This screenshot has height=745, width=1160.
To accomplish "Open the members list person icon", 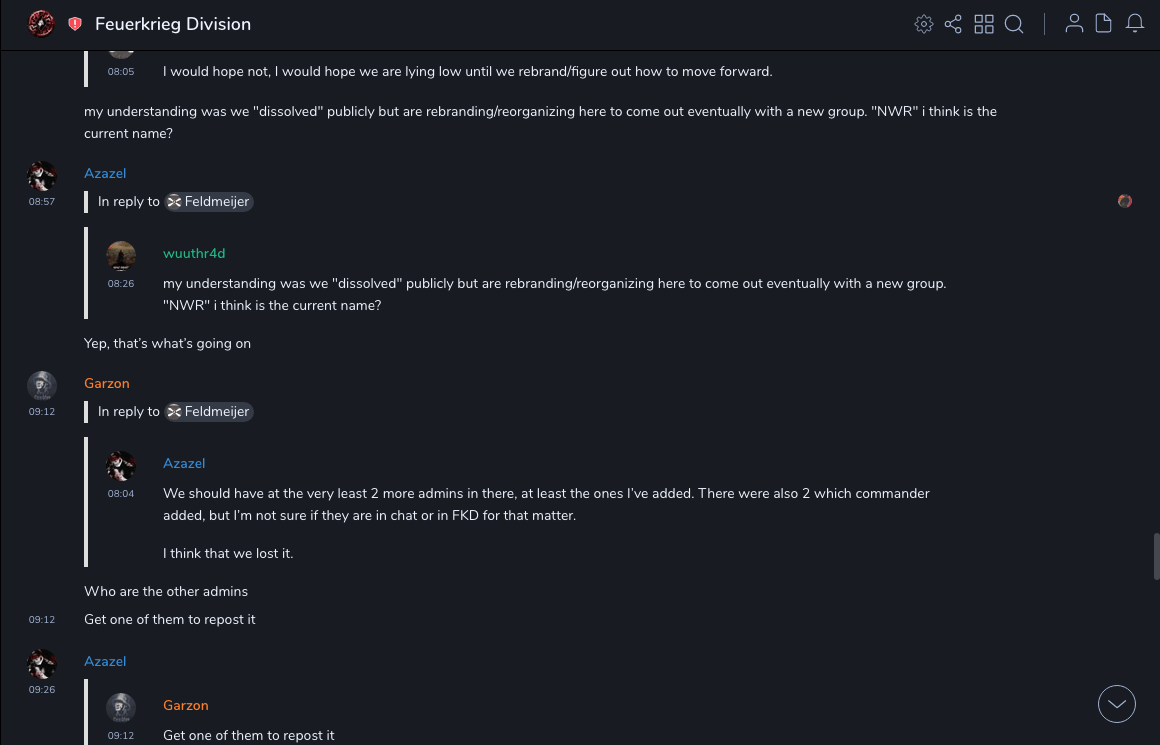I will click(1074, 24).
